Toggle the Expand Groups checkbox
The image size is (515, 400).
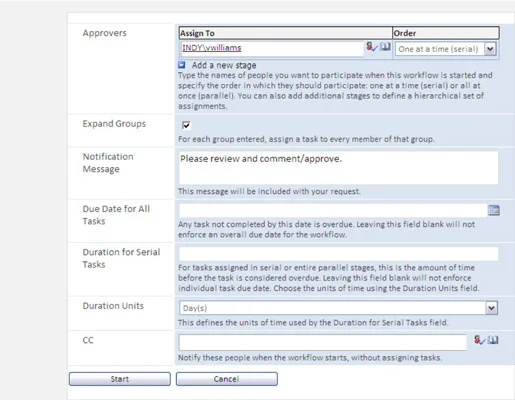pyautogui.click(x=186, y=125)
